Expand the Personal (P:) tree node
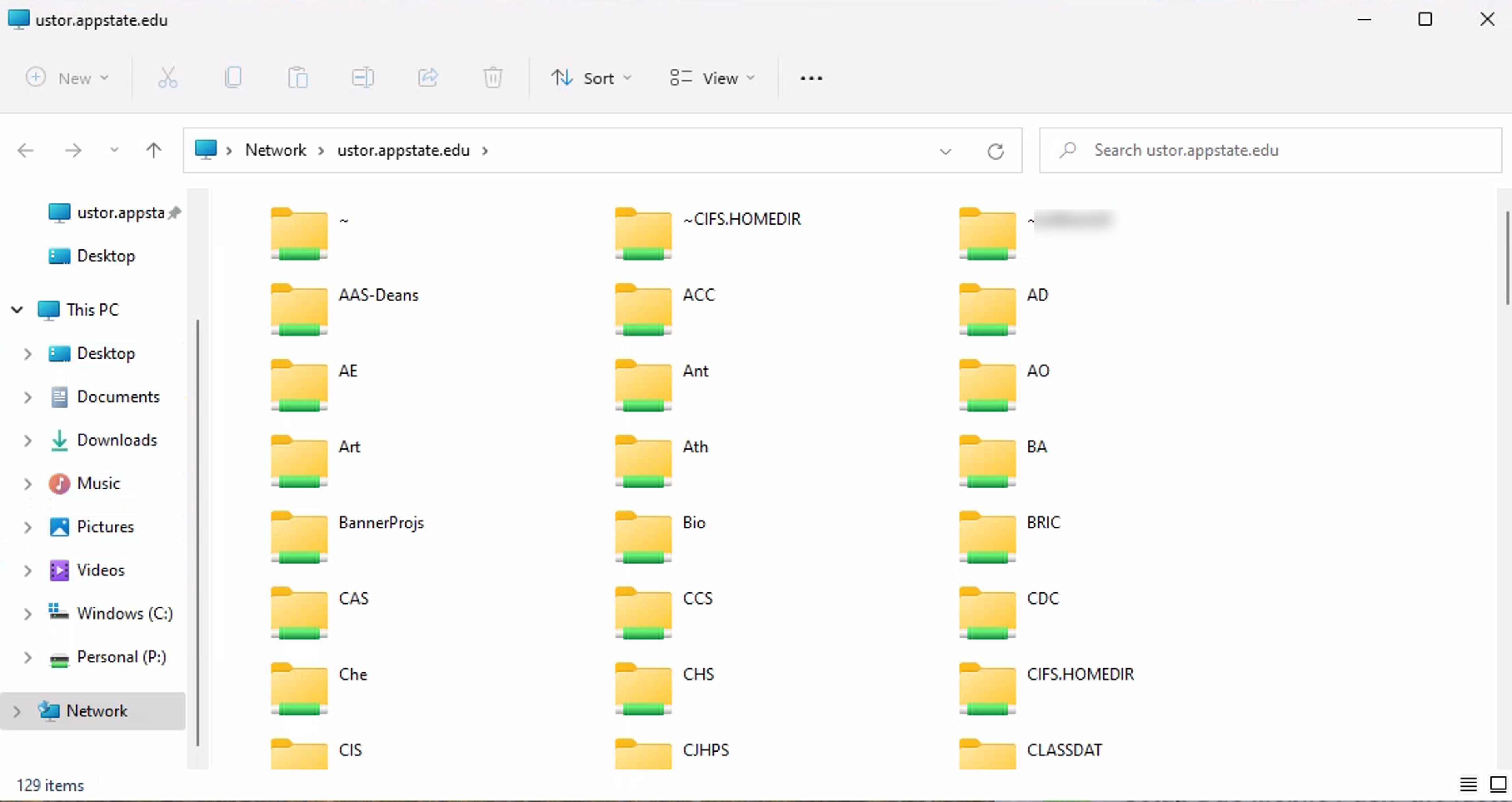 coord(28,657)
